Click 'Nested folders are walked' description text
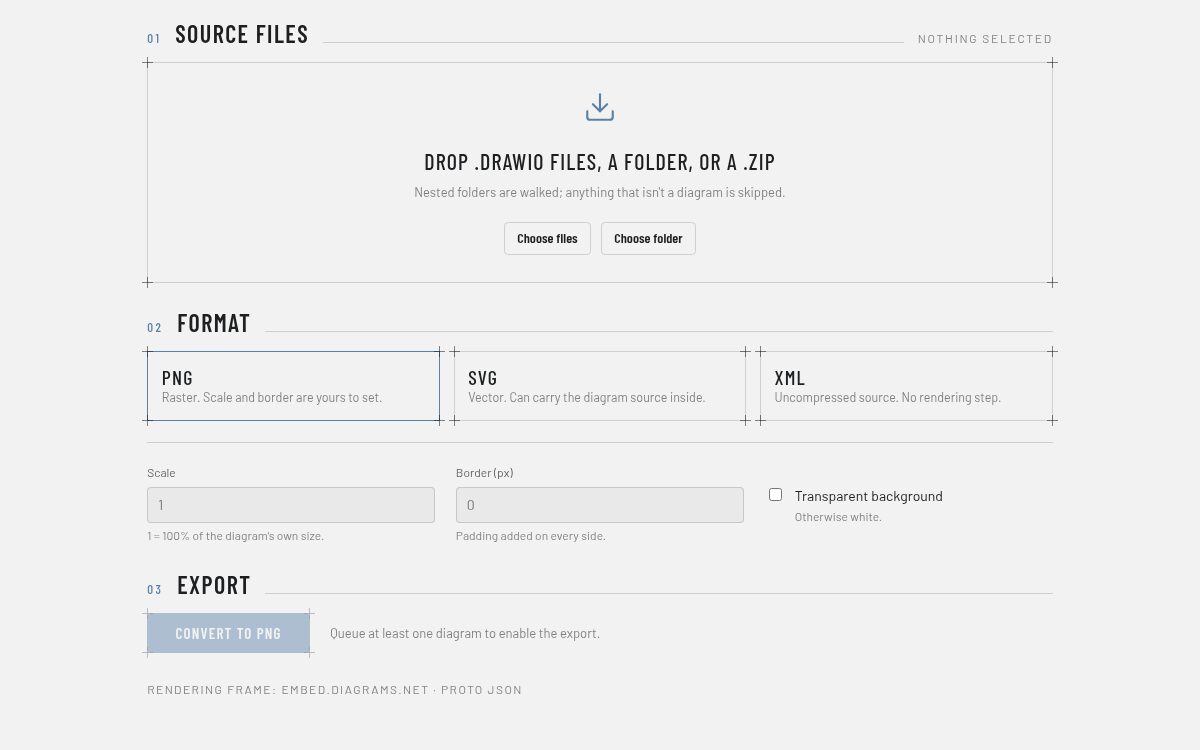Image resolution: width=1200 pixels, height=750 pixels. (600, 192)
